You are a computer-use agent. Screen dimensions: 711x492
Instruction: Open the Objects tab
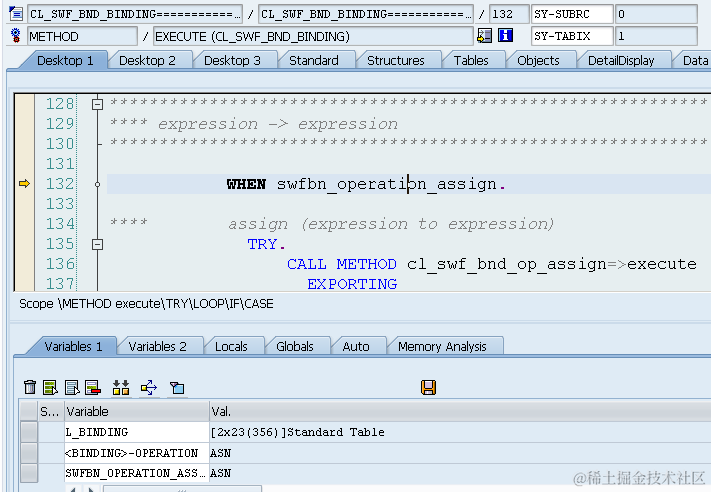(x=538, y=60)
